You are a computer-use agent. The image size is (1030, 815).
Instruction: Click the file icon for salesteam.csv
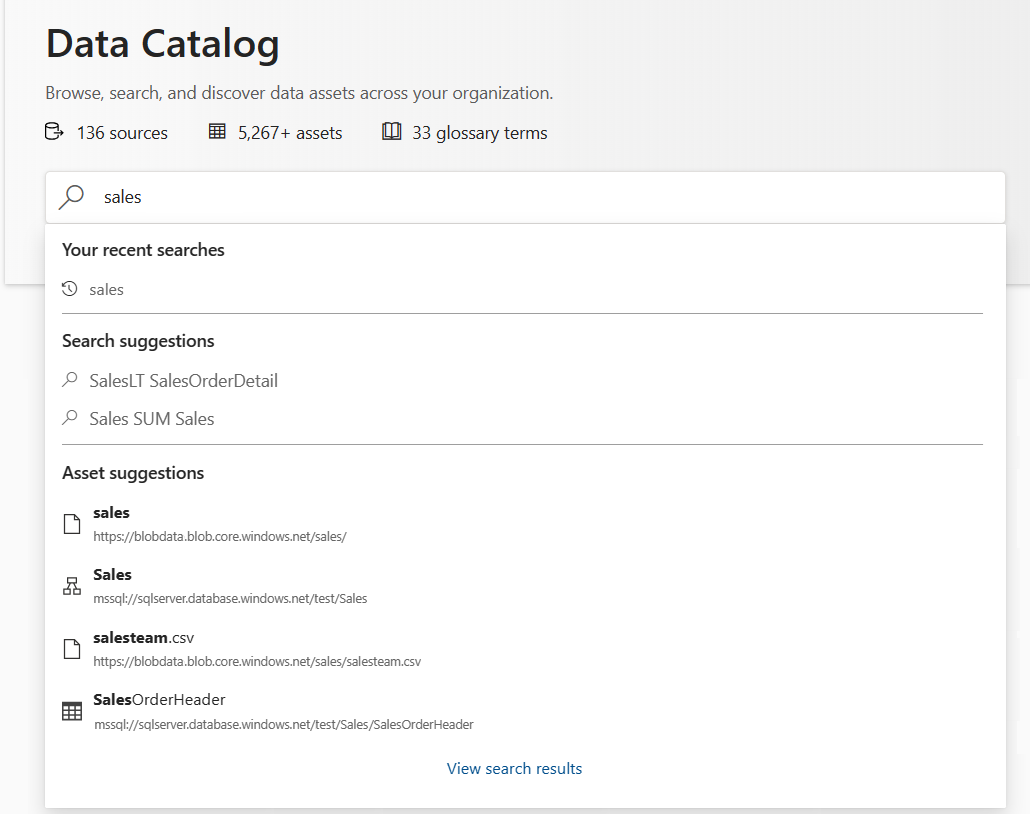[71, 649]
